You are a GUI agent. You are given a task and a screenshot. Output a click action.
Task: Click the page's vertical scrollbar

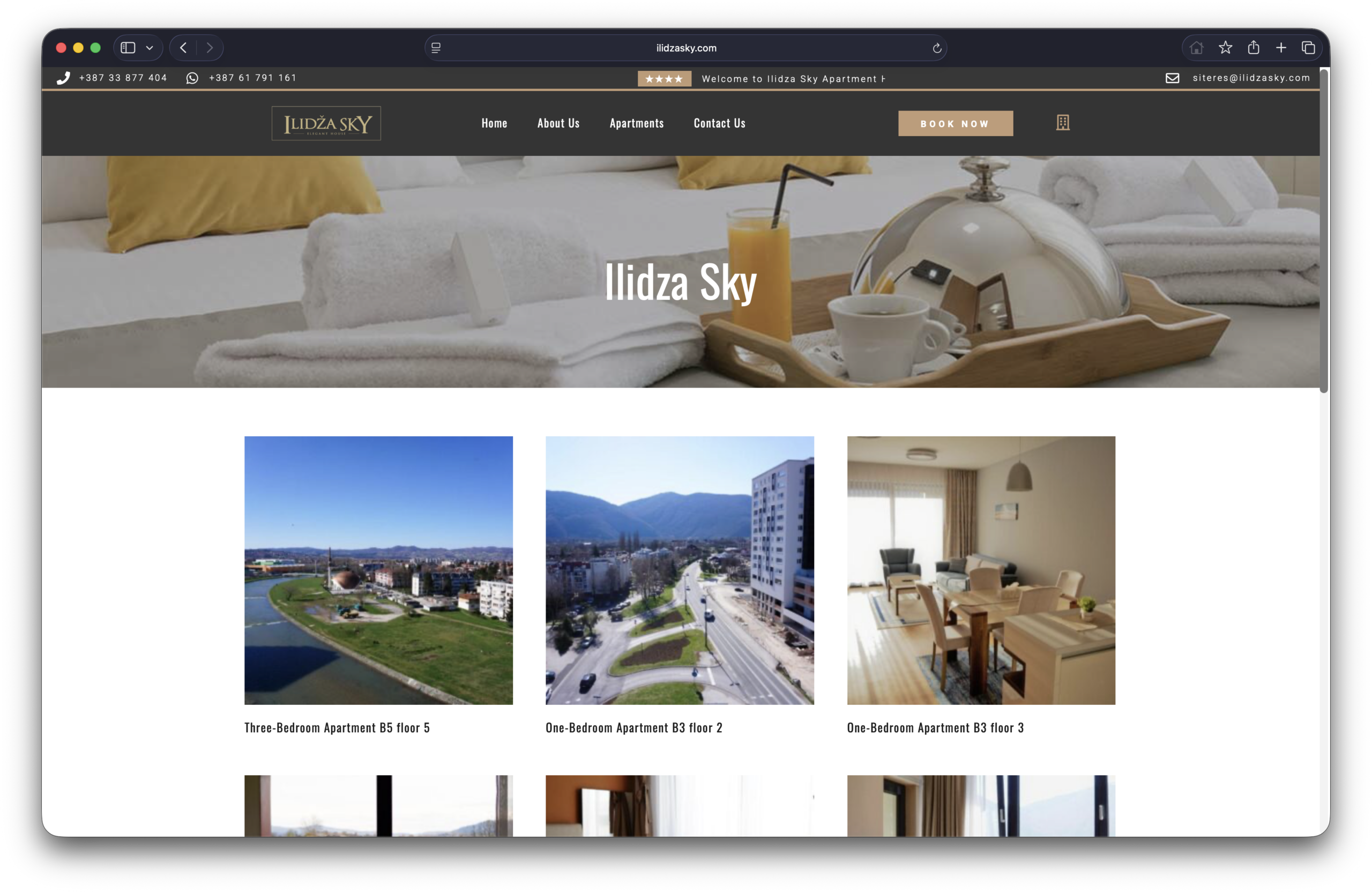point(1324,231)
